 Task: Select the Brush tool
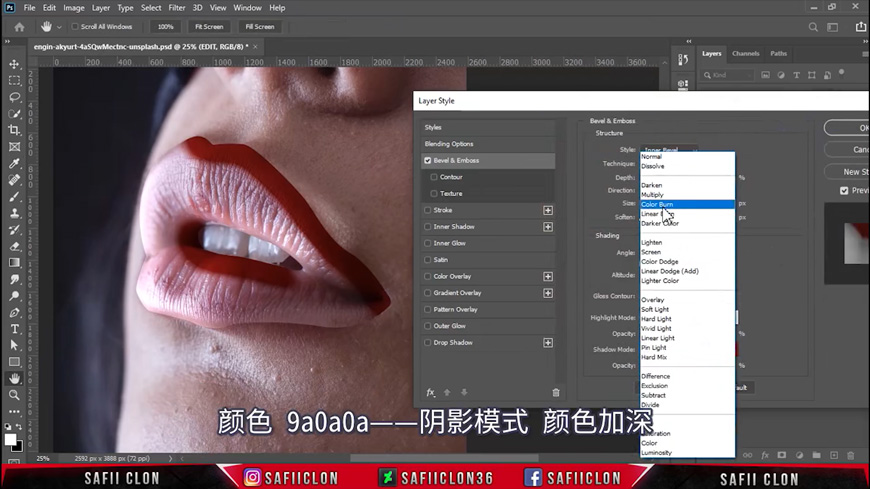14,196
